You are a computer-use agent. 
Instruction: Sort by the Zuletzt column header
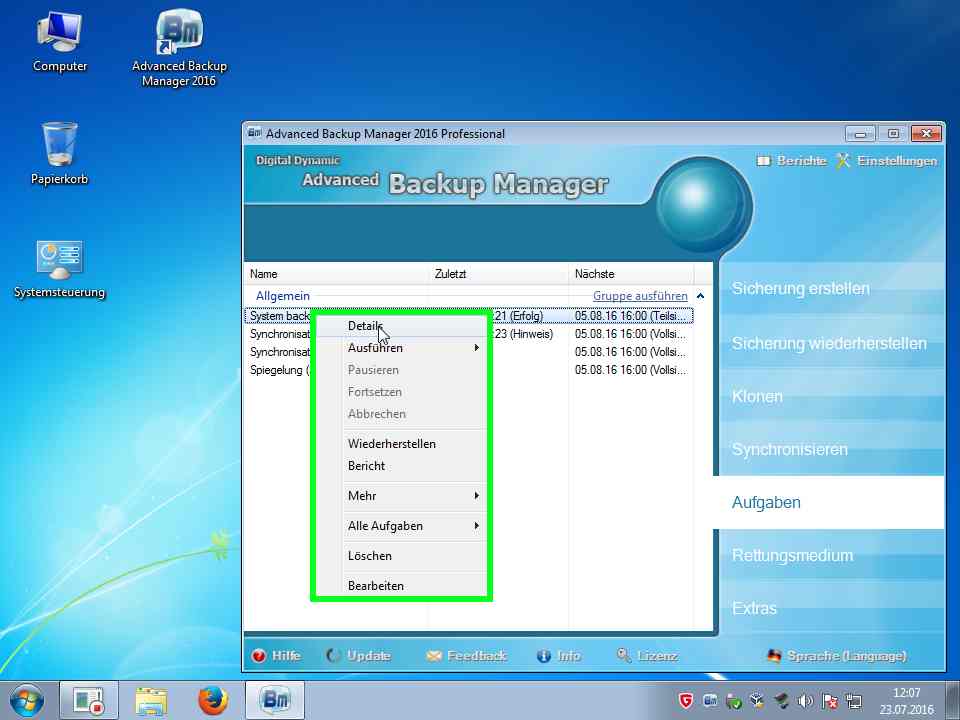point(498,274)
